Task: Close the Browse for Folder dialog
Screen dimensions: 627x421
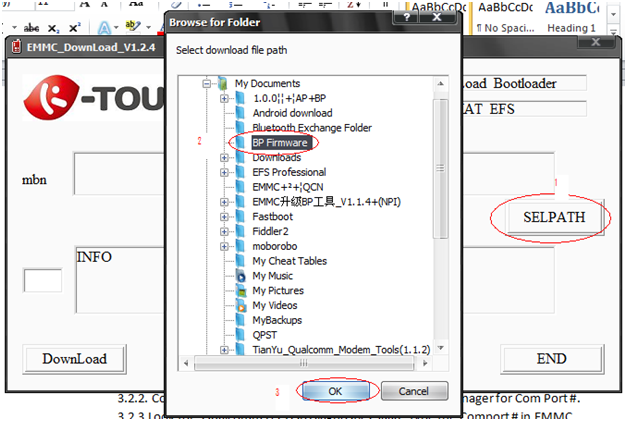Action: point(437,17)
